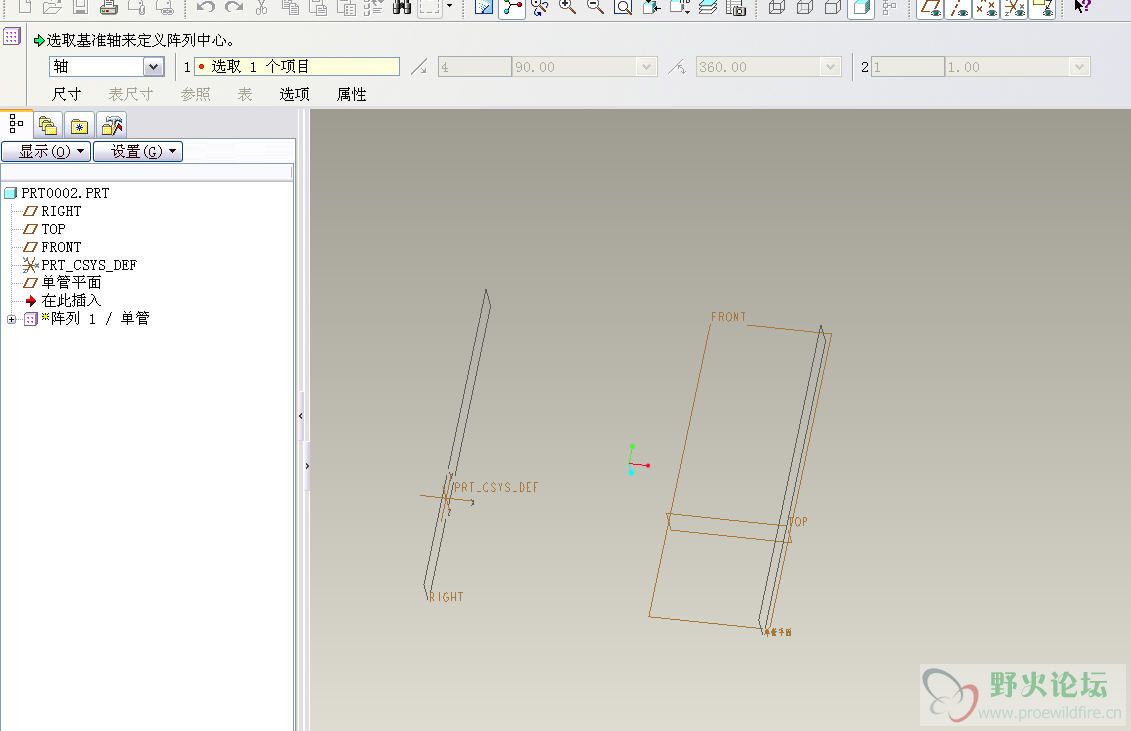Click the second direction count field
Screen dimensions: 1131x731
[907, 67]
